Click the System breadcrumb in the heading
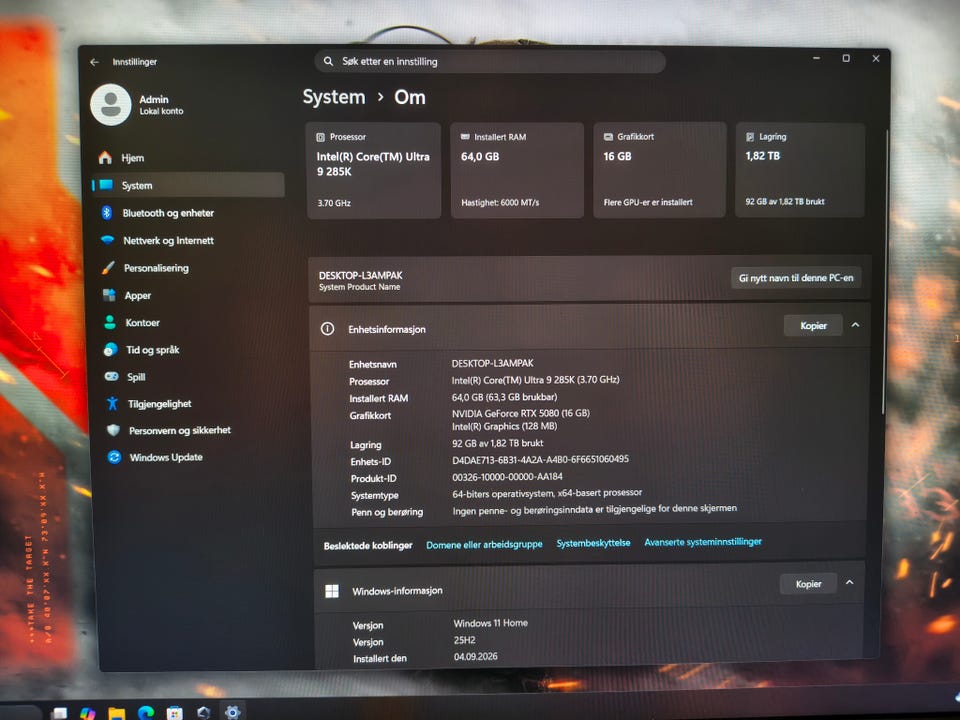 [x=334, y=97]
